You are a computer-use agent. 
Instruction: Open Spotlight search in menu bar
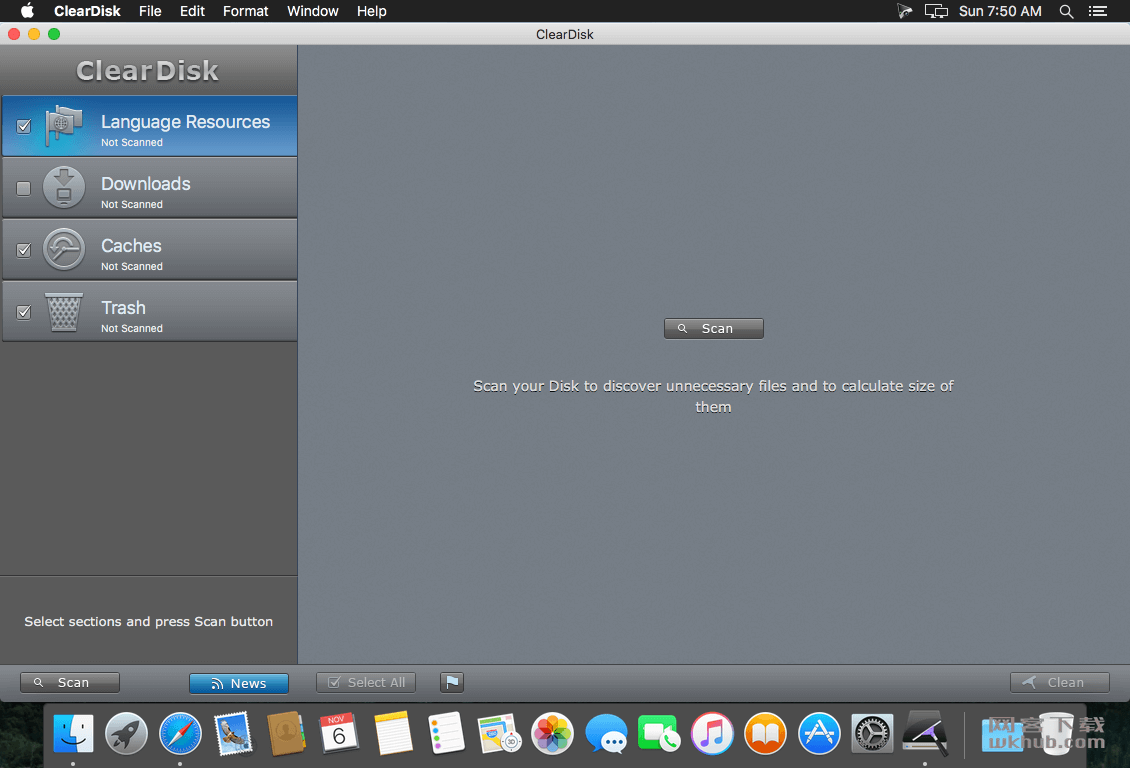[x=1067, y=12]
